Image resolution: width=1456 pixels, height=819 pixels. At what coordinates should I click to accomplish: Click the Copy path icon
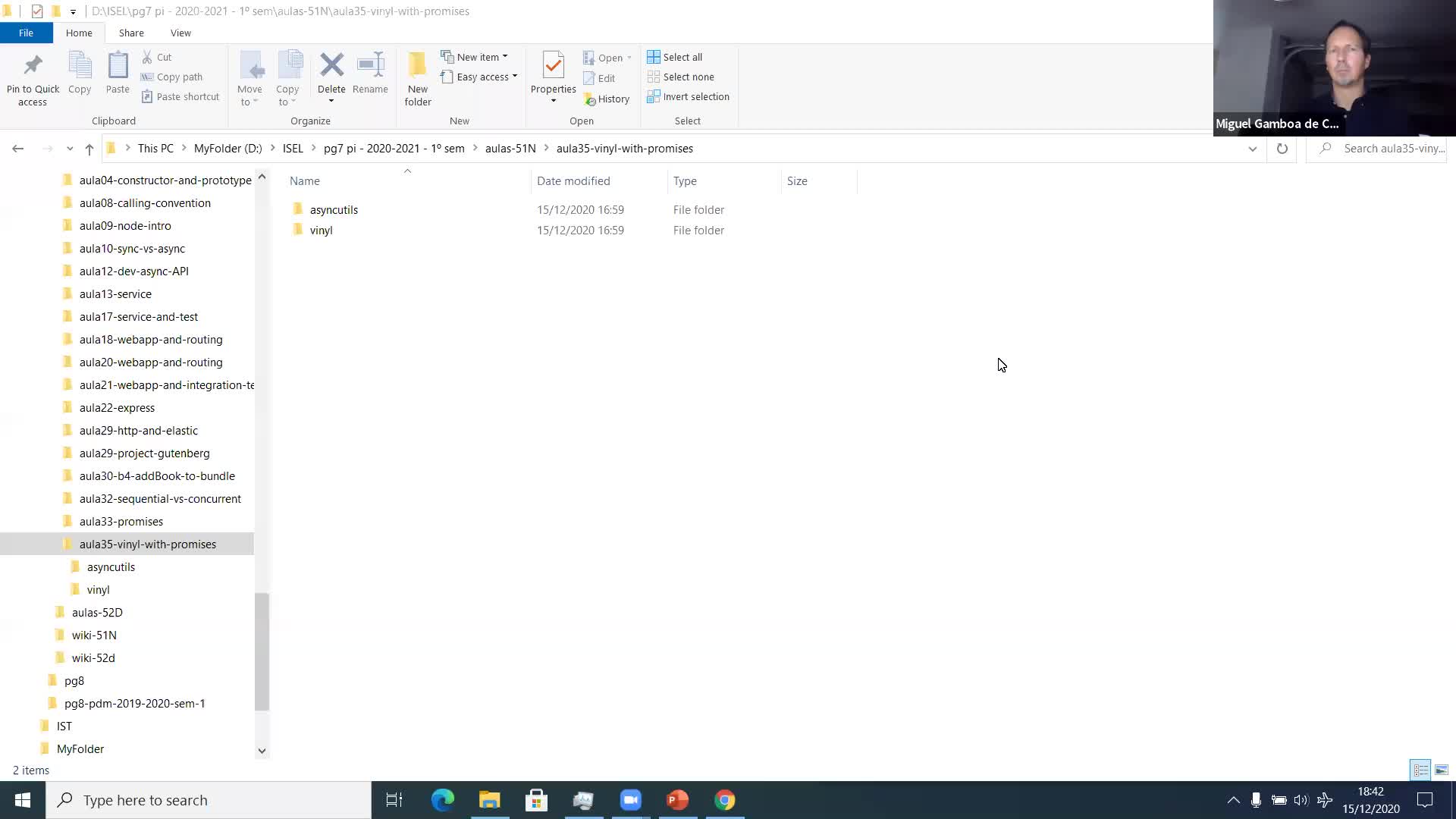(x=172, y=77)
